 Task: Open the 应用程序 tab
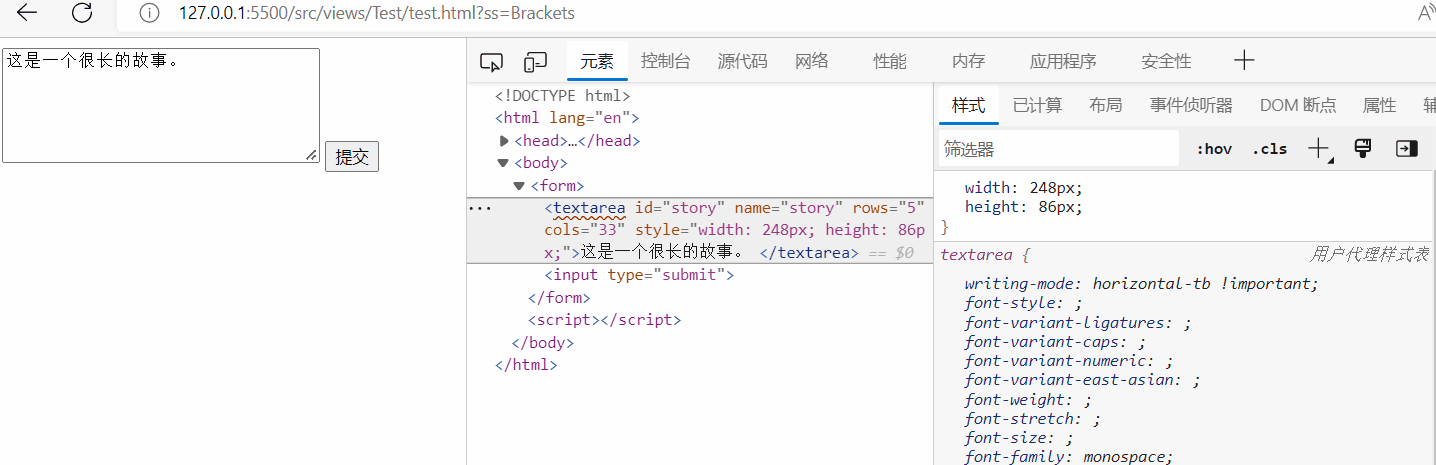(x=1063, y=61)
